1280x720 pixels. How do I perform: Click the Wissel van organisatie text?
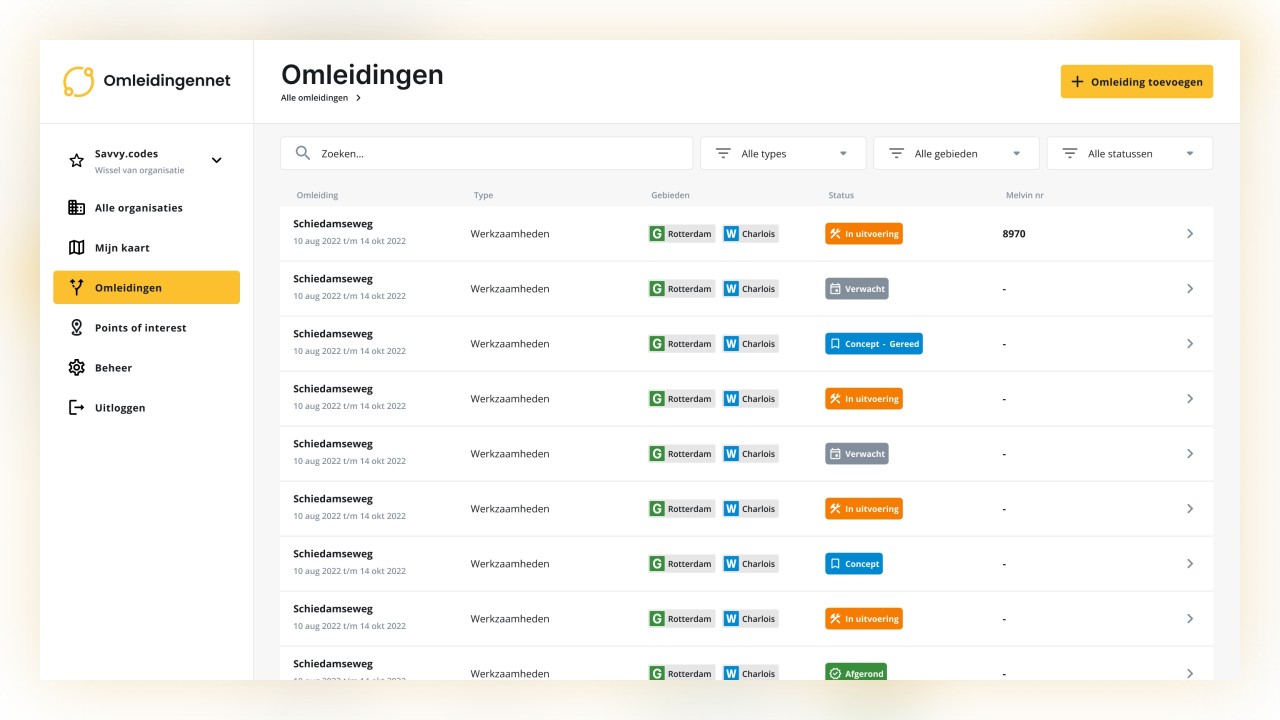click(x=140, y=171)
